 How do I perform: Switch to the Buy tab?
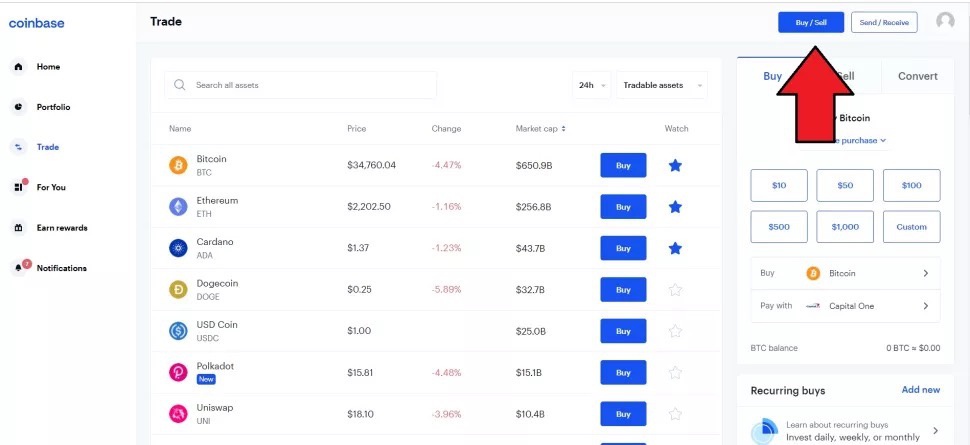click(773, 76)
